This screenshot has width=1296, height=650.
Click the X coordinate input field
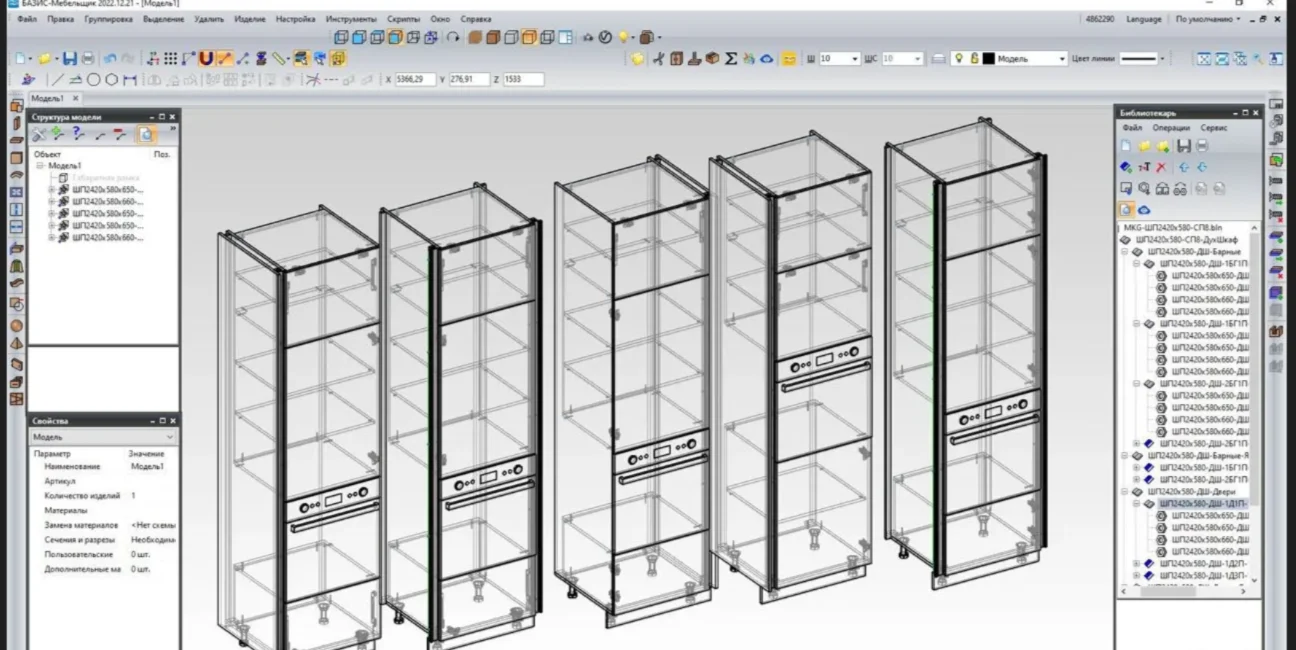coord(416,79)
